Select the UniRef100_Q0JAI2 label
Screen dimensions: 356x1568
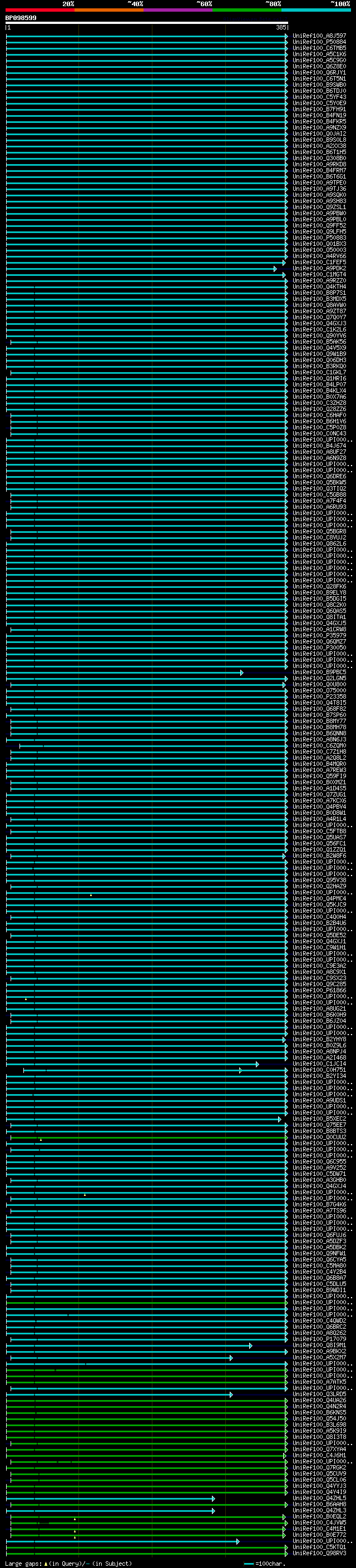tap(319, 134)
